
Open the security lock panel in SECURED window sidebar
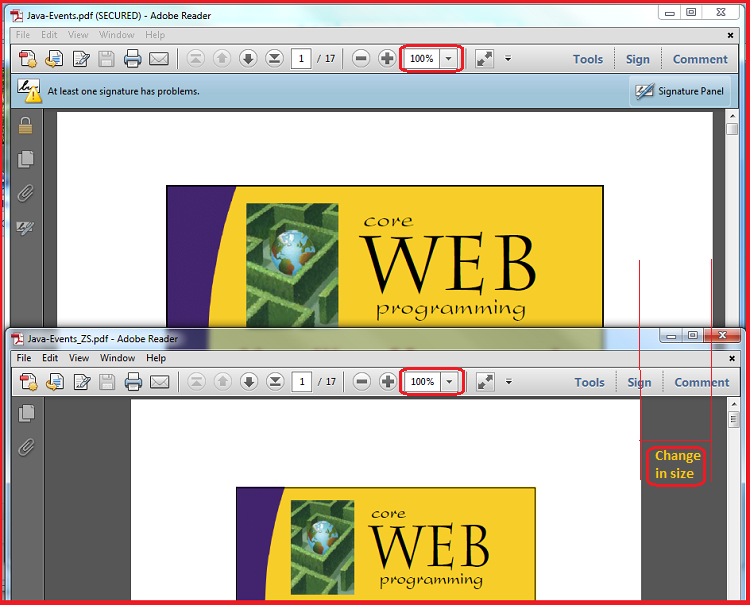point(25,126)
